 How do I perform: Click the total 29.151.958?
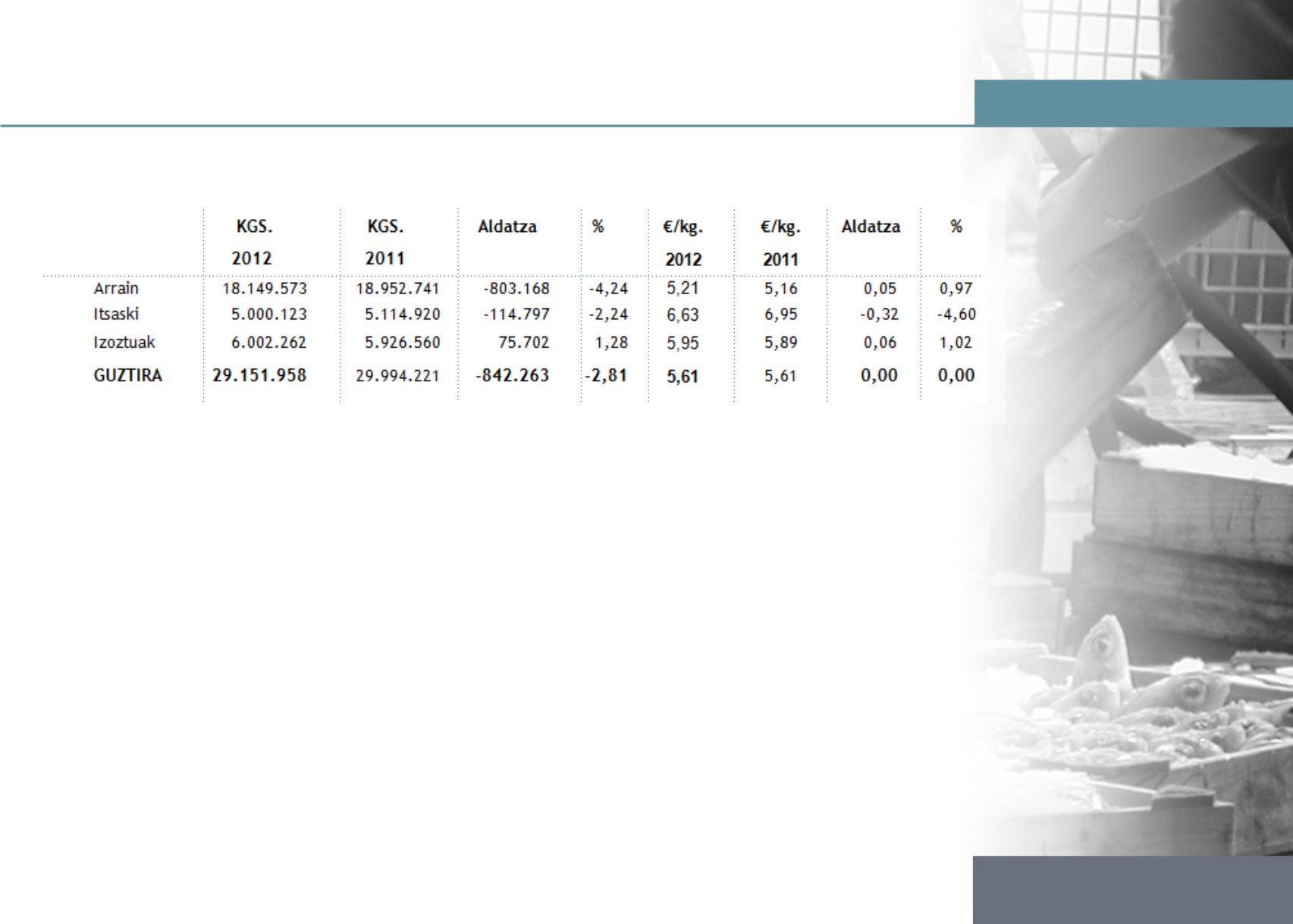[x=259, y=375]
